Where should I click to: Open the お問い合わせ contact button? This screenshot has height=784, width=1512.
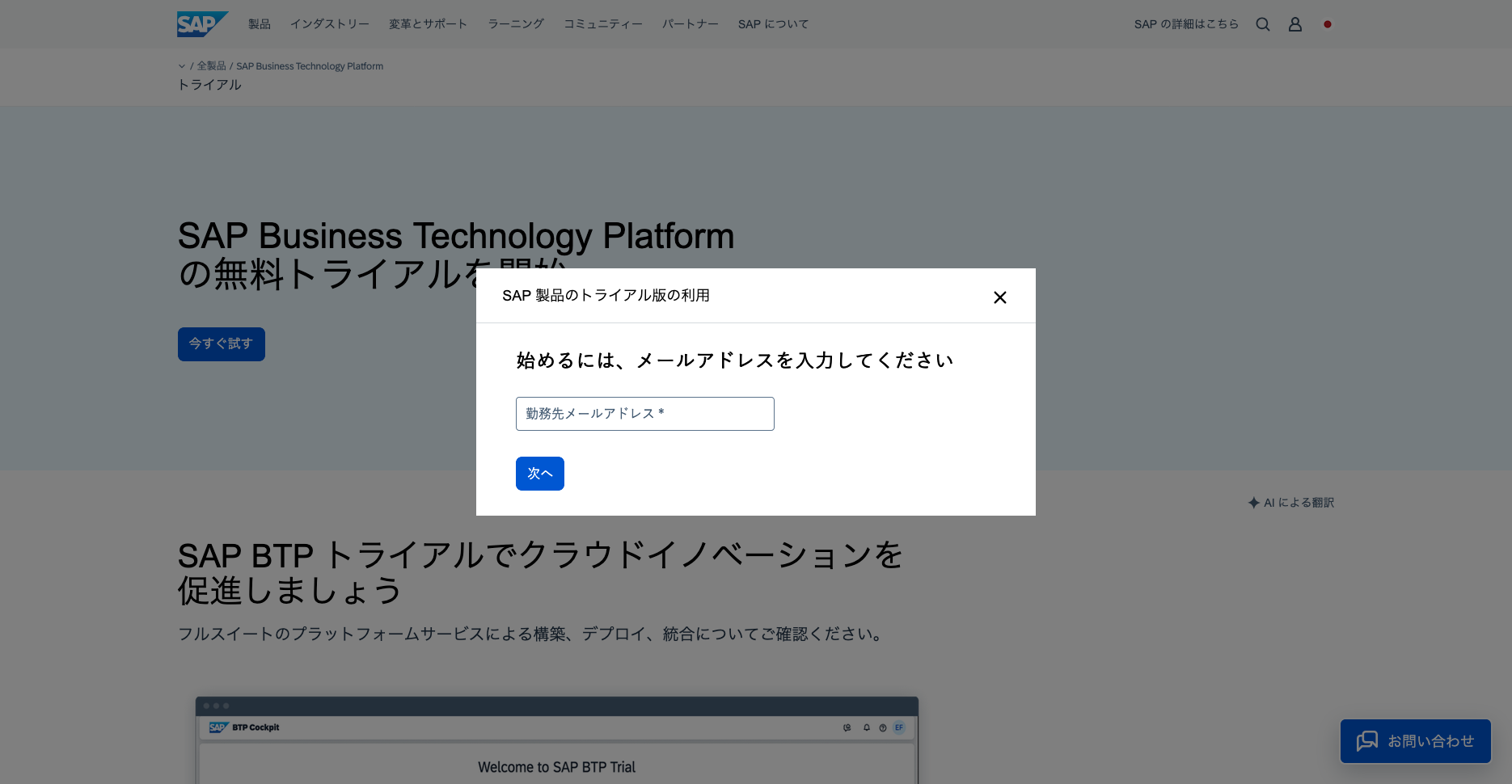point(1416,741)
